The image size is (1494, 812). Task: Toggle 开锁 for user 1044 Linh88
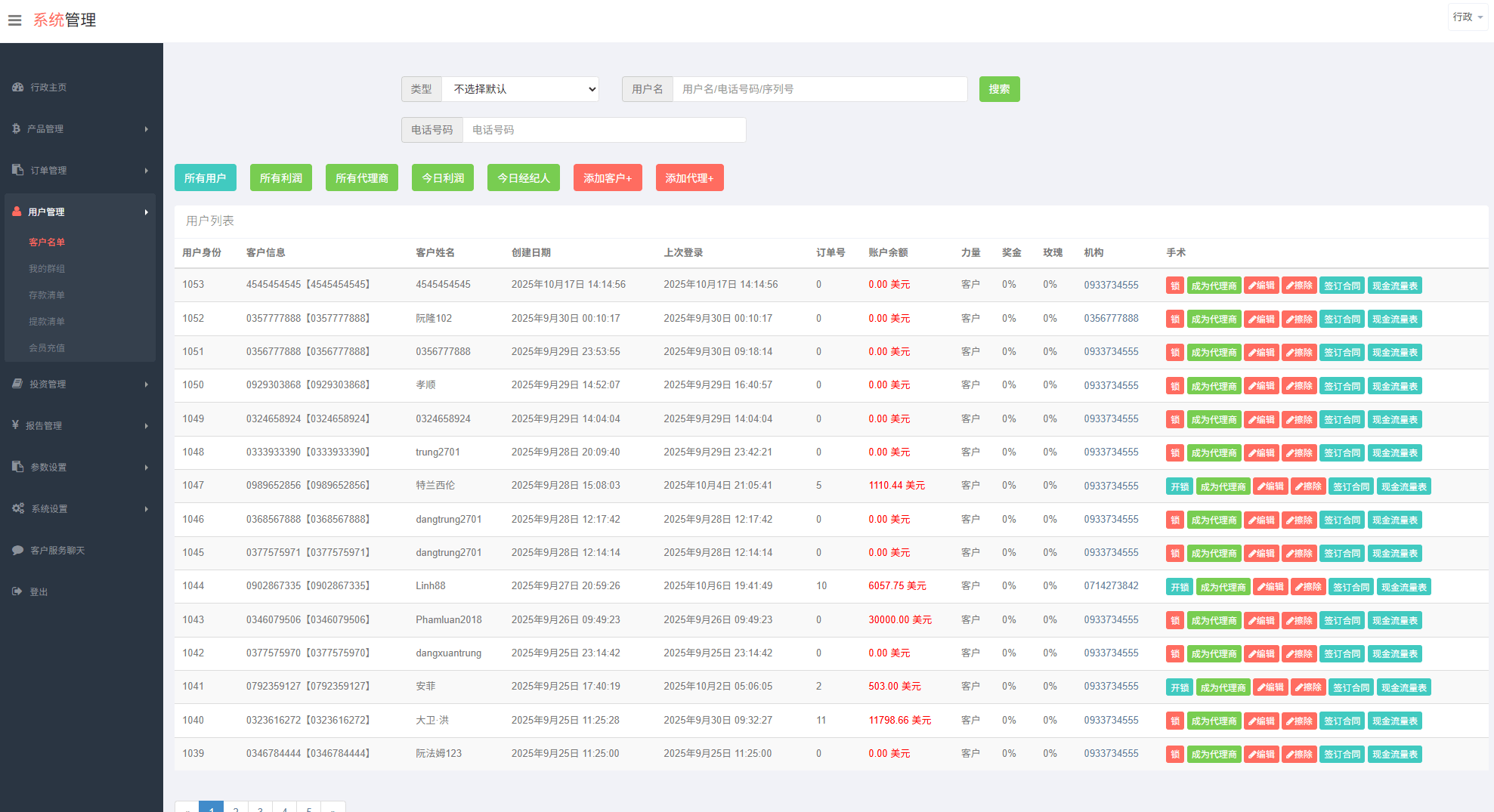point(1179,587)
